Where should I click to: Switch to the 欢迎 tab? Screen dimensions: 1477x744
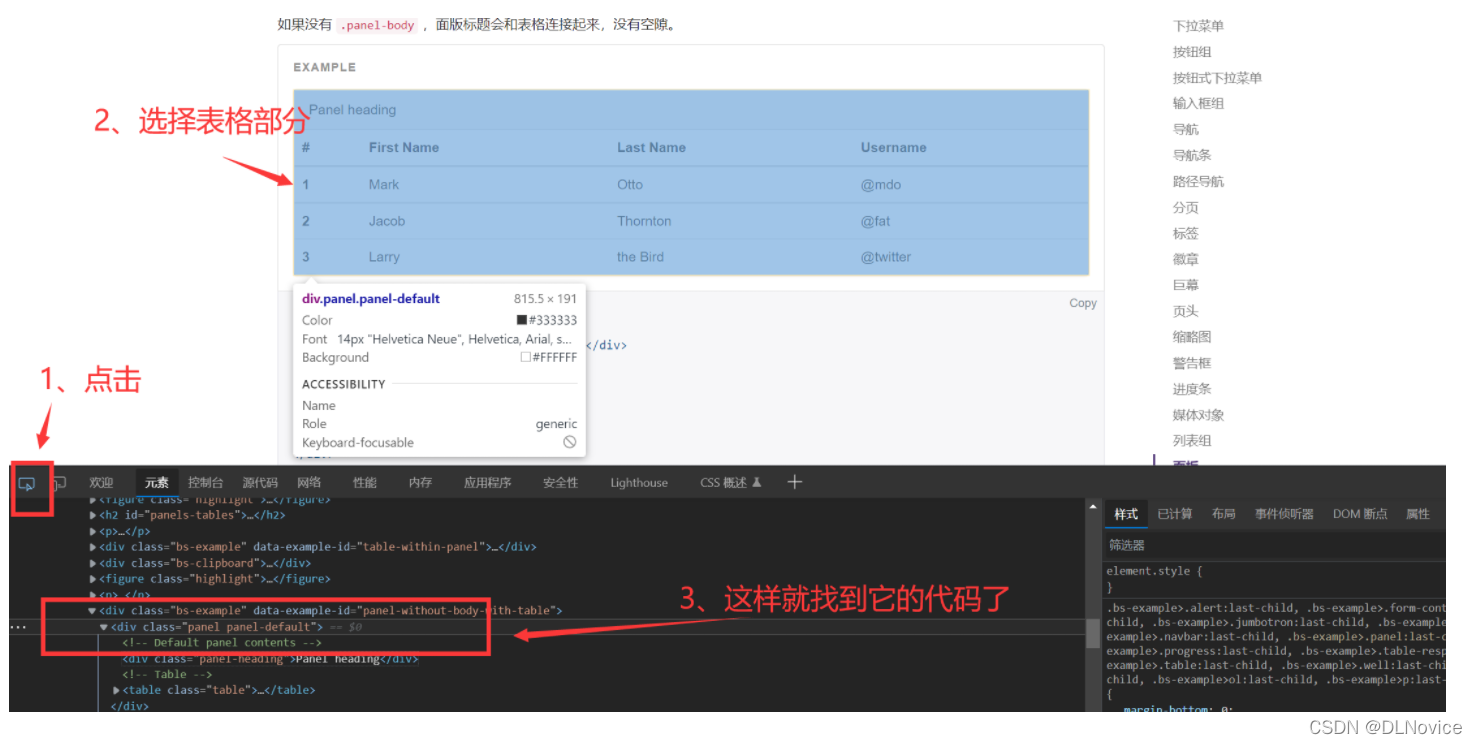[x=101, y=483]
